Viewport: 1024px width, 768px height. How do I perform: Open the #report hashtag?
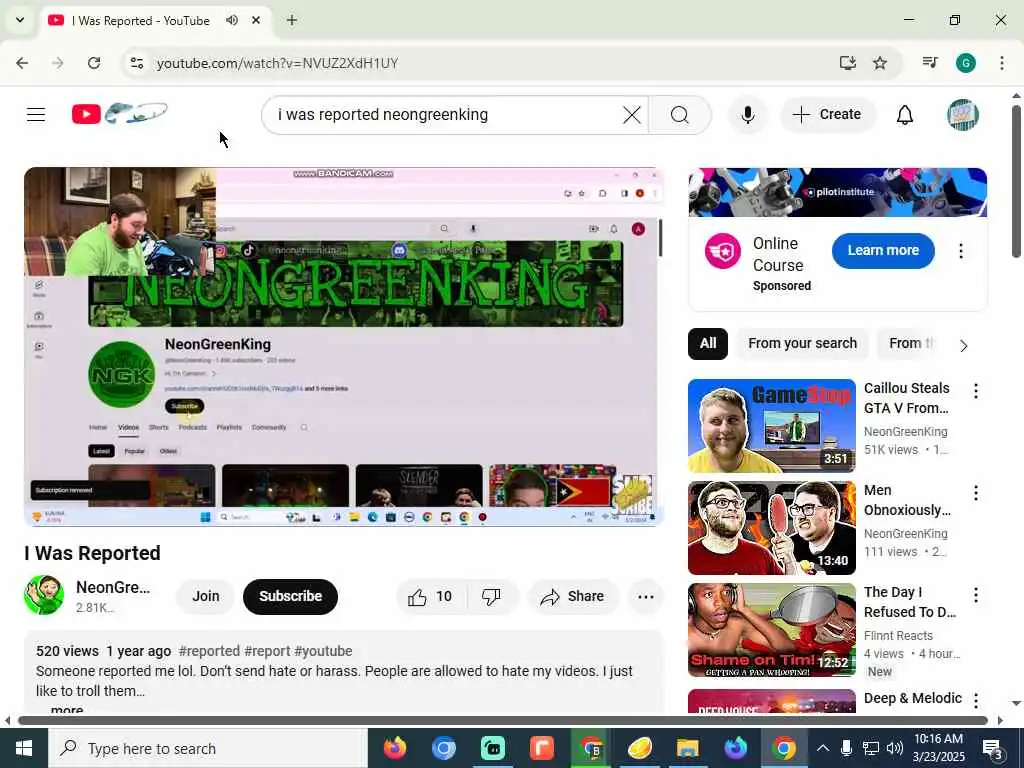[x=267, y=651]
